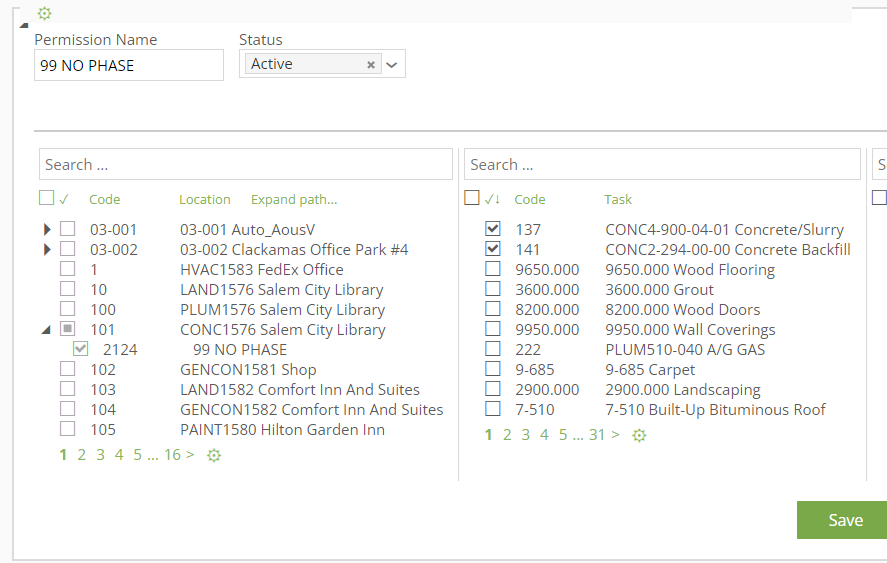Check the 03-001 location checkbox

pyautogui.click(x=67, y=229)
